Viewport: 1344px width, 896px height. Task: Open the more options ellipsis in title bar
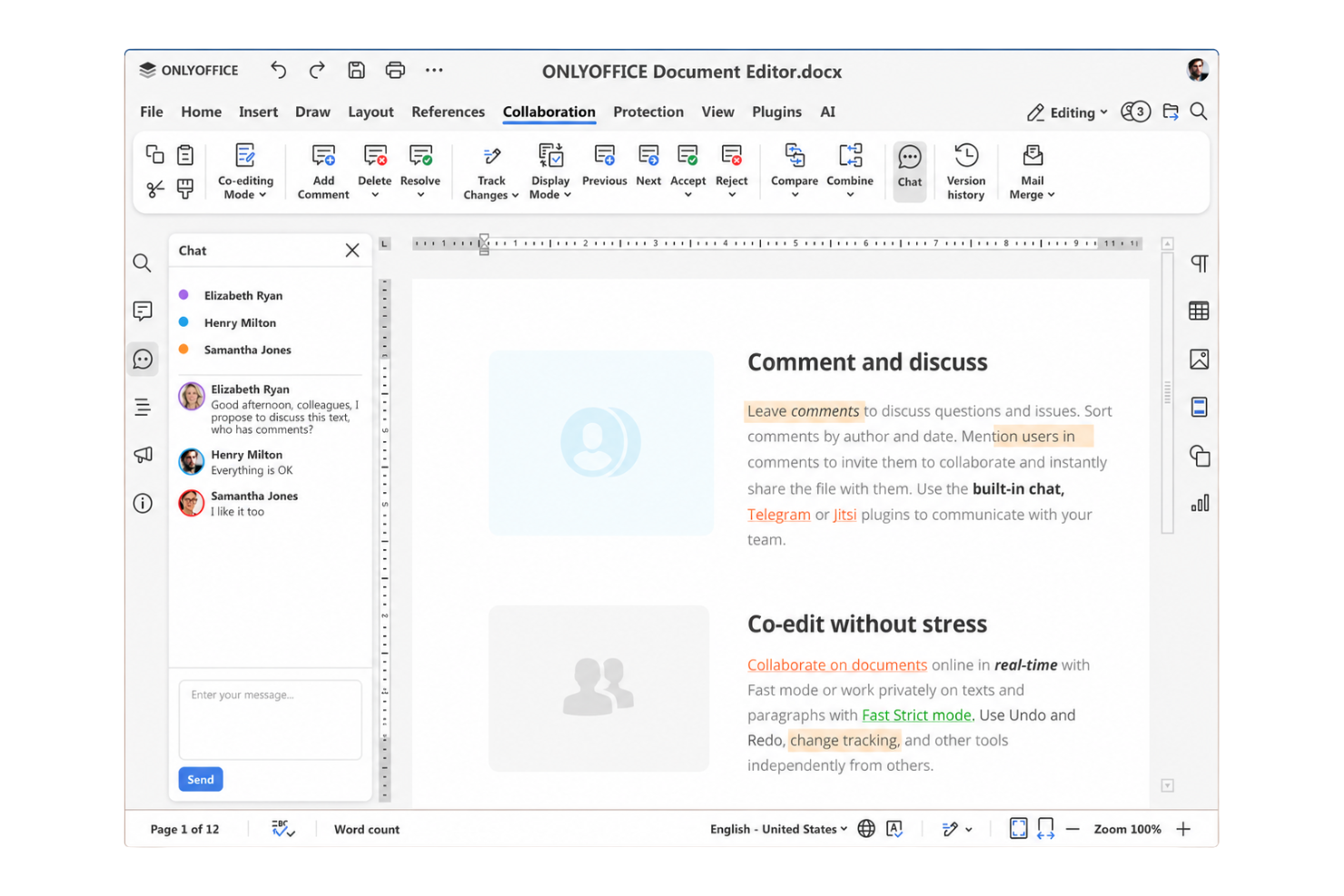(x=434, y=70)
